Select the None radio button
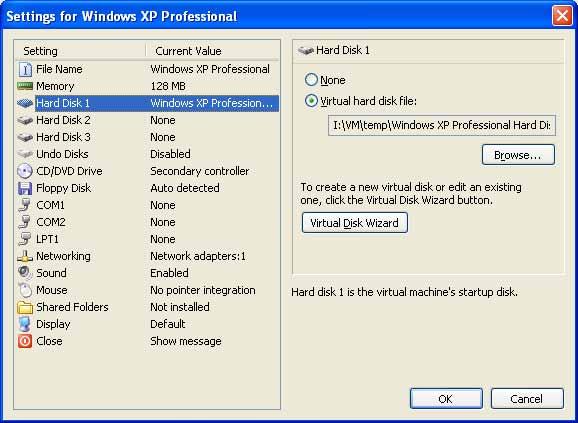 click(x=311, y=80)
